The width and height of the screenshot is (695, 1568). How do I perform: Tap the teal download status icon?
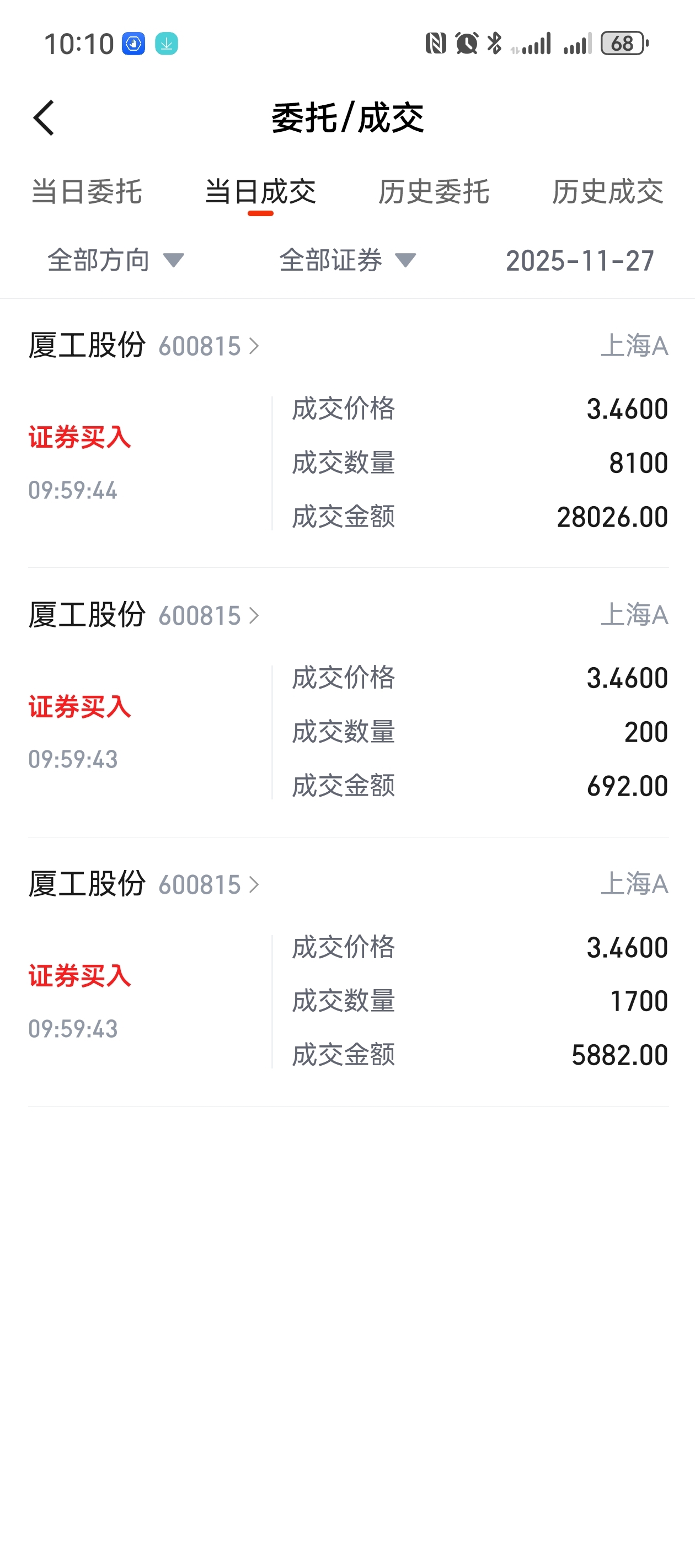point(166,44)
